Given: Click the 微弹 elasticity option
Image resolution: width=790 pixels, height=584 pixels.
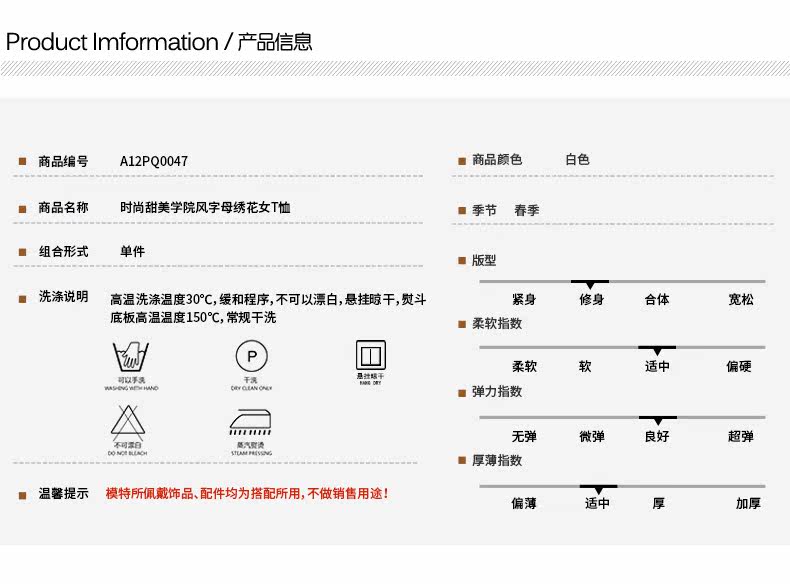Looking at the screenshot, I should [591, 436].
